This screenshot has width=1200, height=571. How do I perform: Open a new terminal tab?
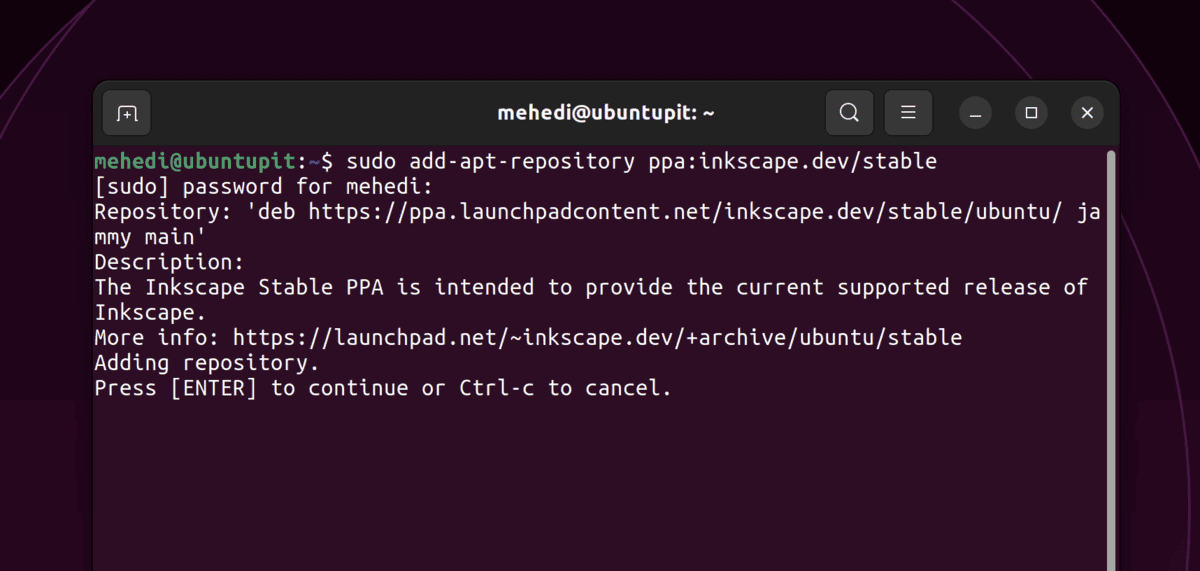tap(127, 113)
